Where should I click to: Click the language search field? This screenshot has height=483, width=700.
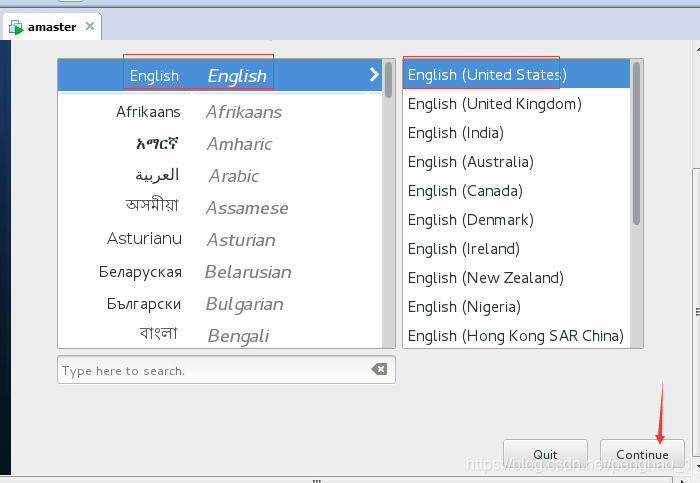click(x=226, y=370)
